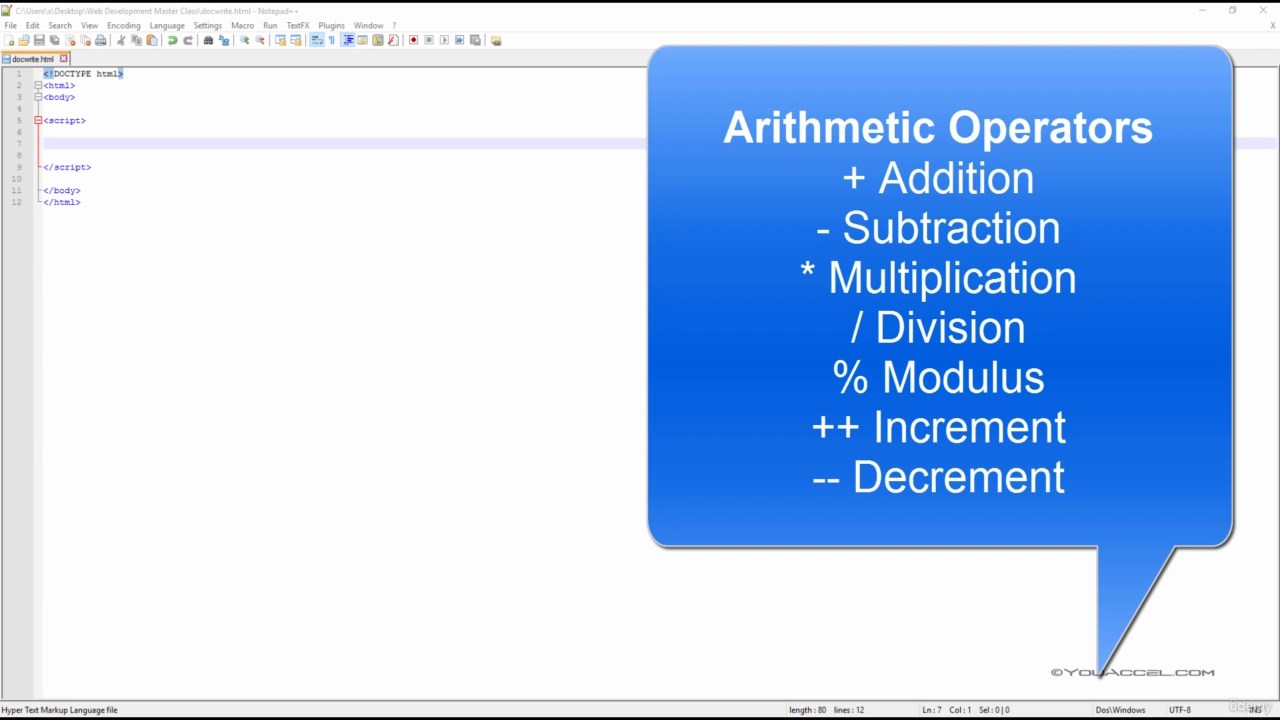Toggle the Indent Guide toolbar button
The image size is (1280, 720).
tap(349, 40)
